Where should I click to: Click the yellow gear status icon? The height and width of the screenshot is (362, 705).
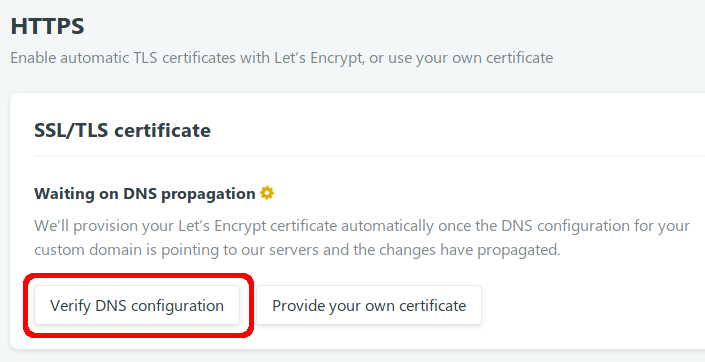click(x=267, y=193)
